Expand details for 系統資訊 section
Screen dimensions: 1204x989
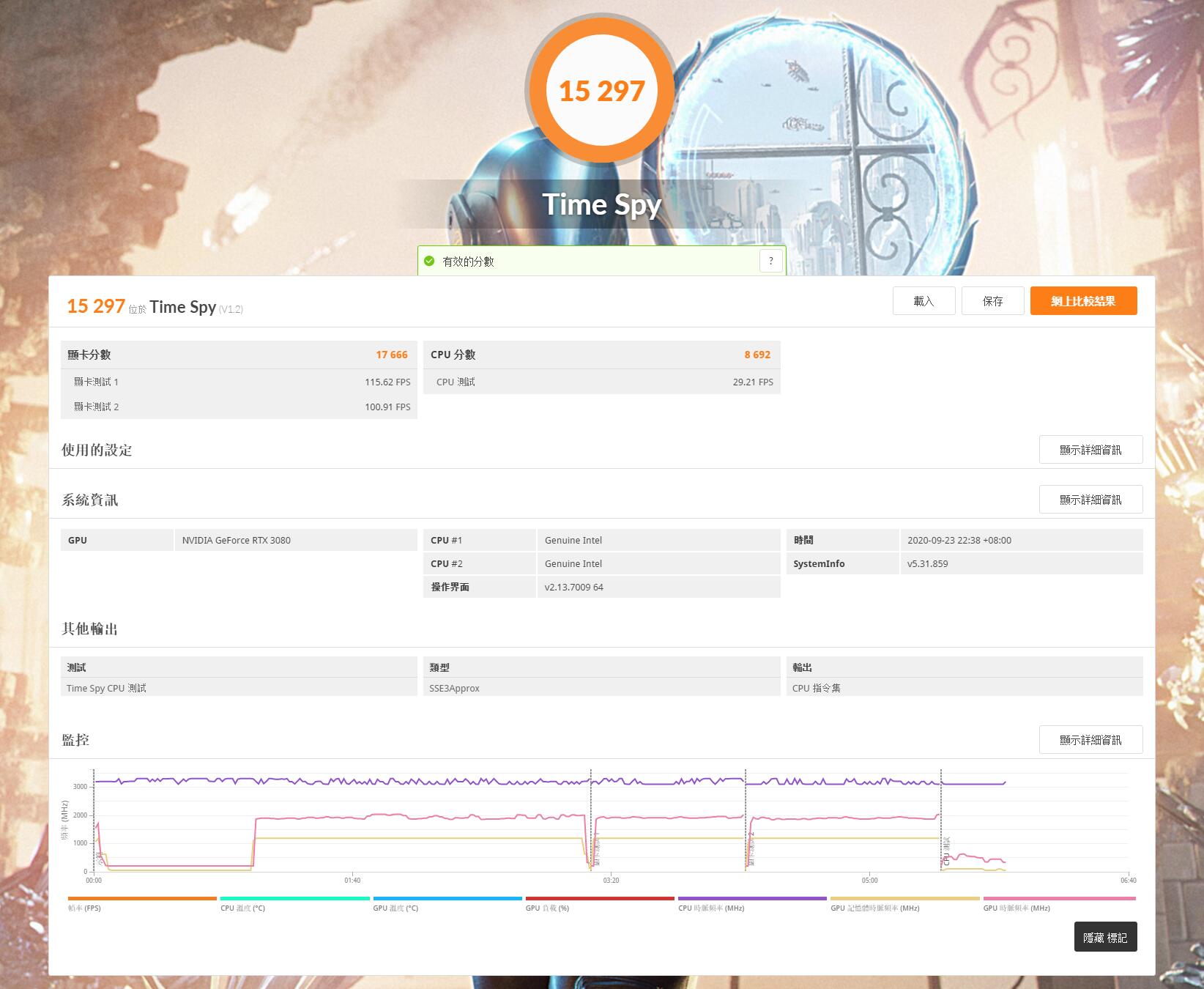click(1090, 500)
